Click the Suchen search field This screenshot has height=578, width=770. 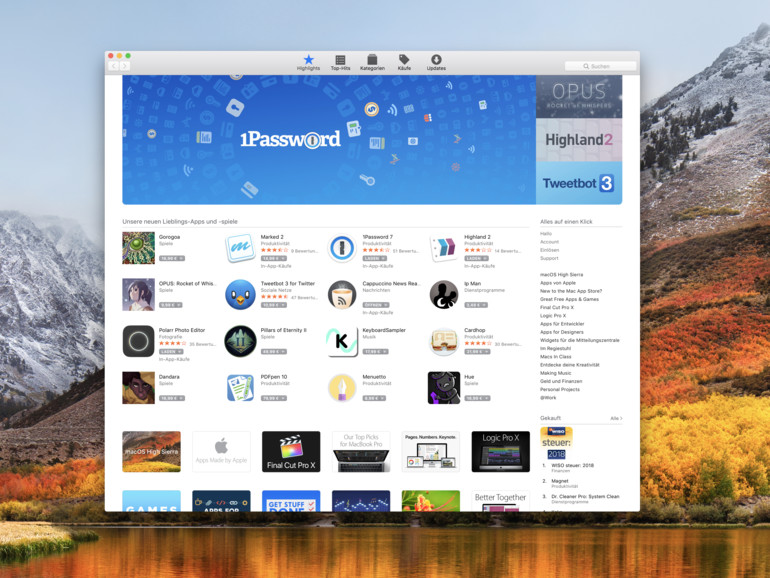600,66
